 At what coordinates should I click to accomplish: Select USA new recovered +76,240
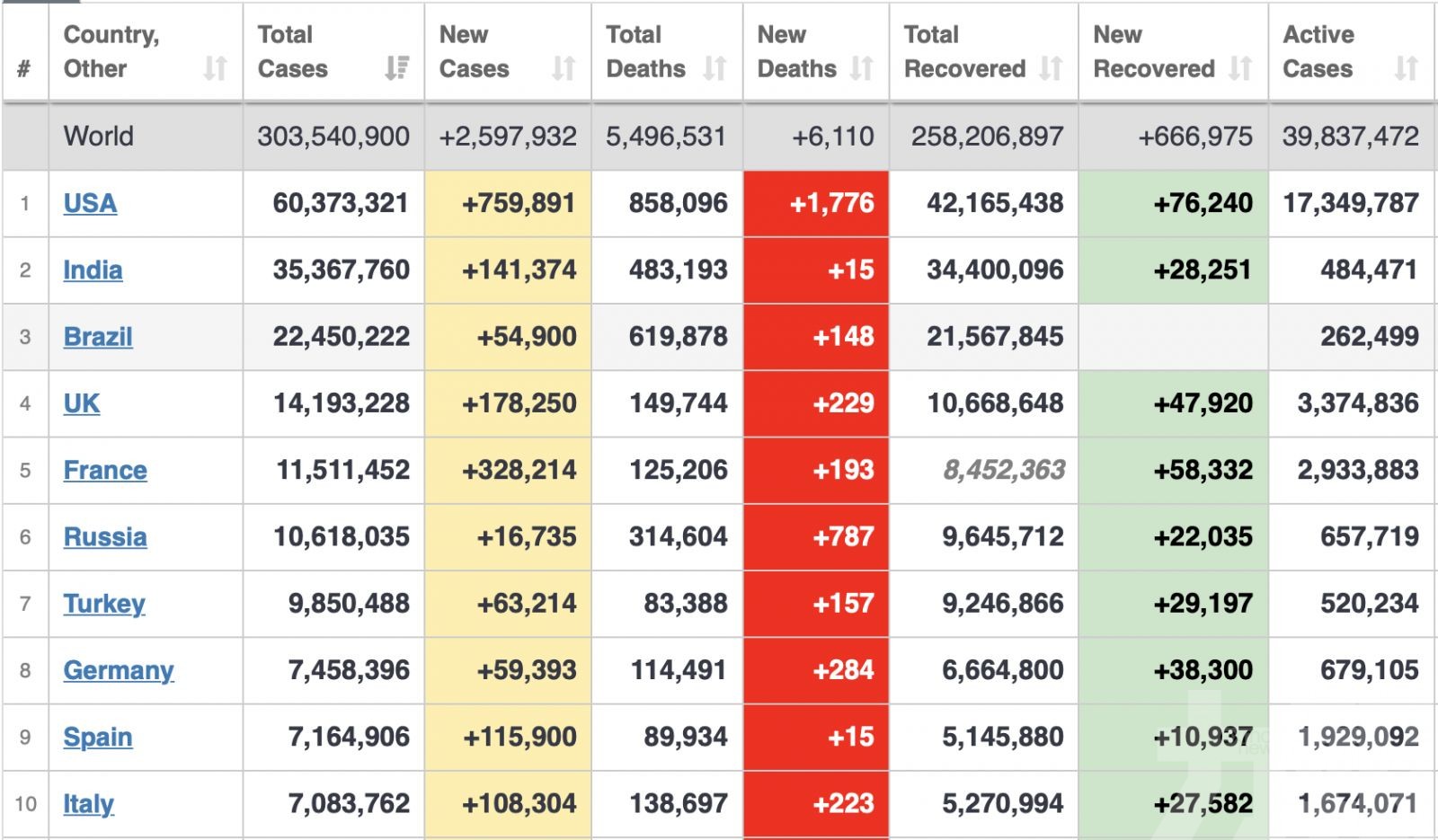pyautogui.click(x=1203, y=203)
